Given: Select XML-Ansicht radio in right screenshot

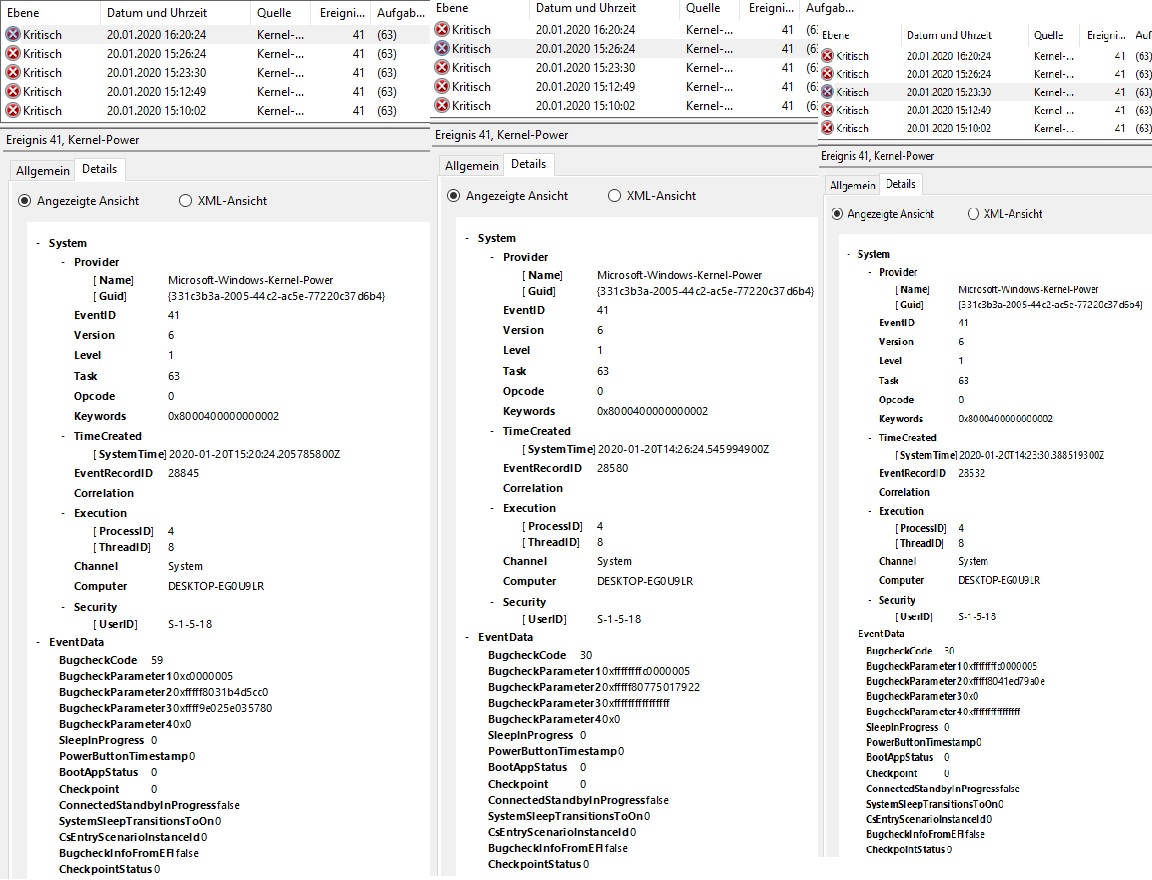Looking at the screenshot, I should coord(973,214).
